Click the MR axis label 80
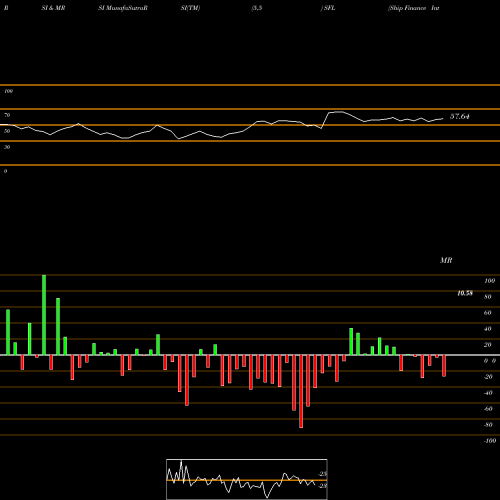Image resolution: width=500 pixels, height=500 pixels. (488, 297)
